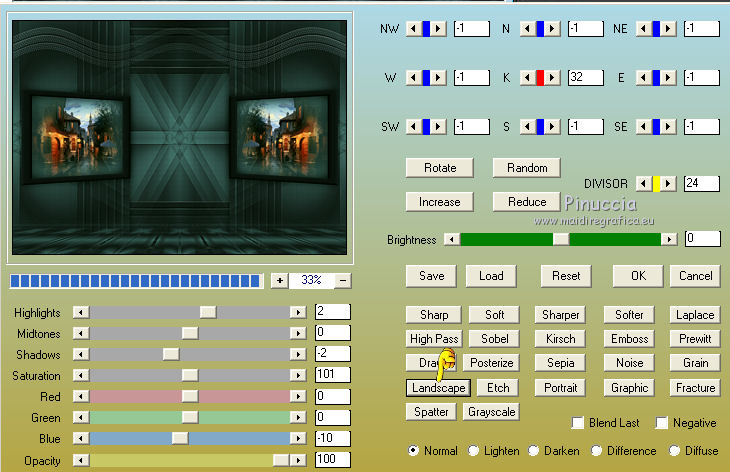
Task: Click the filter preview image
Action: (x=180, y=137)
